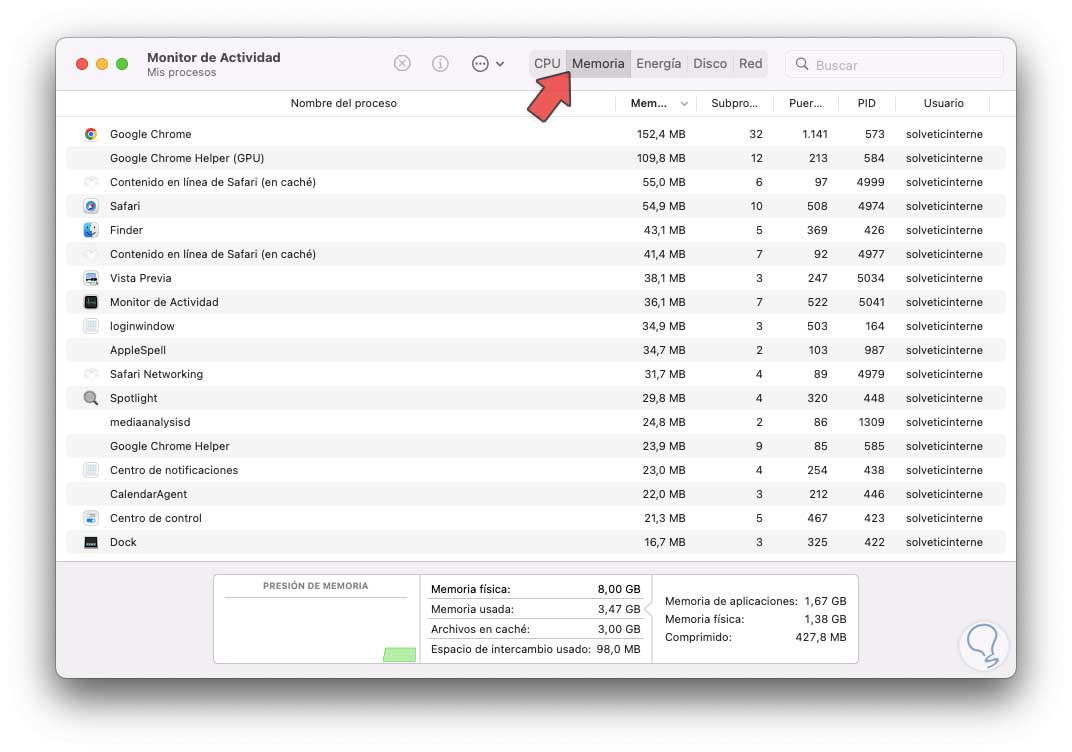Click the 1.141 ports value for Chrome
The width and height of the screenshot is (1072, 752).
(814, 134)
